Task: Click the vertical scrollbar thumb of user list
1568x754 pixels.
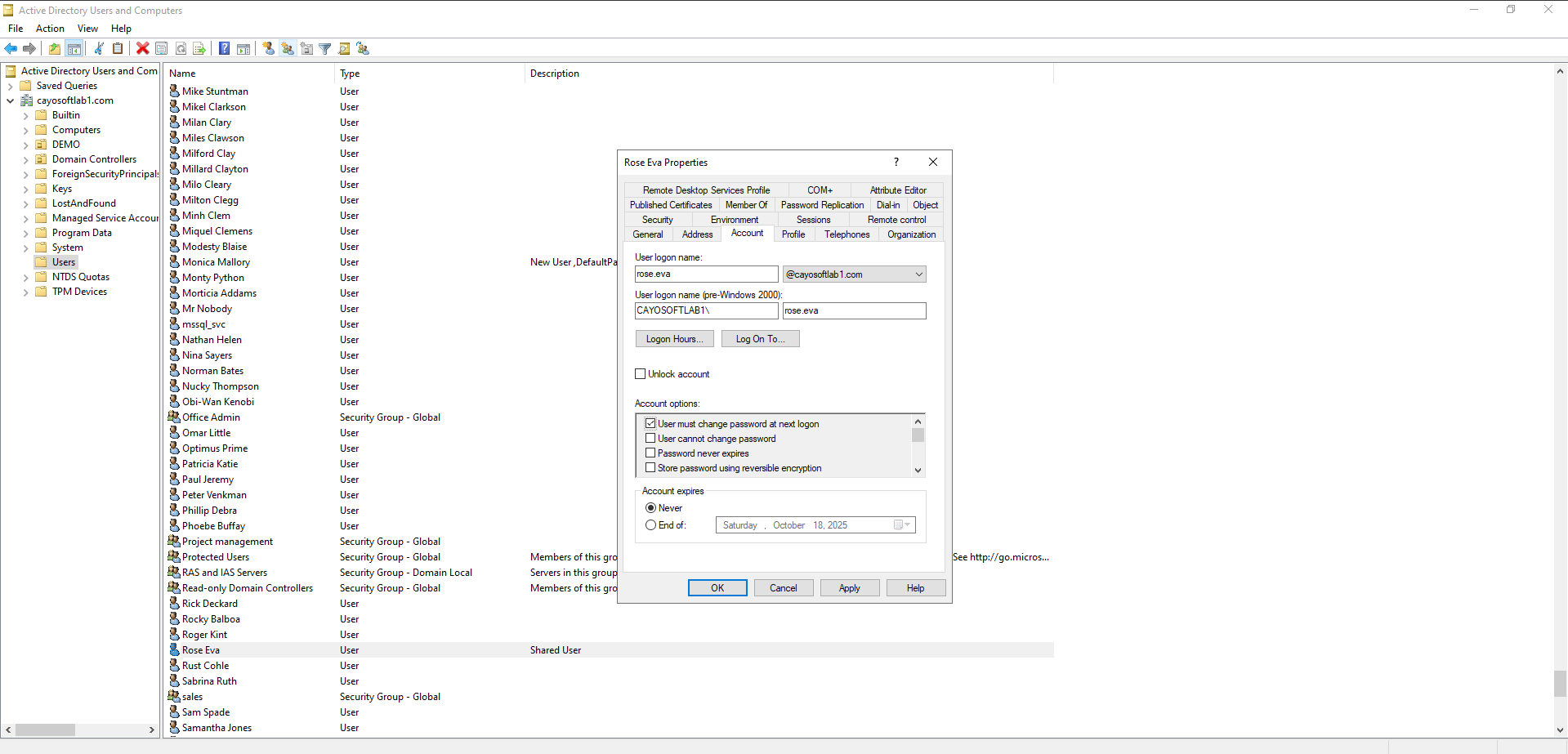Action: (1560, 684)
